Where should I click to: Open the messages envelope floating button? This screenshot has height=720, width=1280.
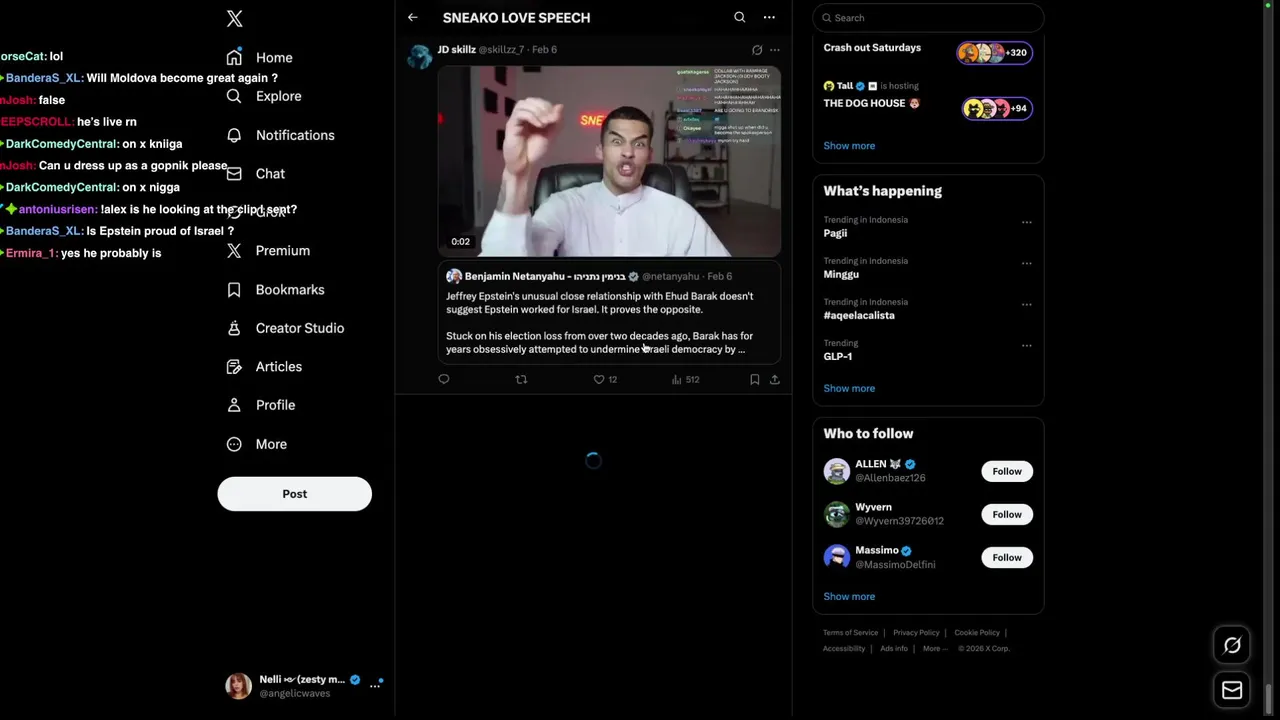[x=1232, y=690]
